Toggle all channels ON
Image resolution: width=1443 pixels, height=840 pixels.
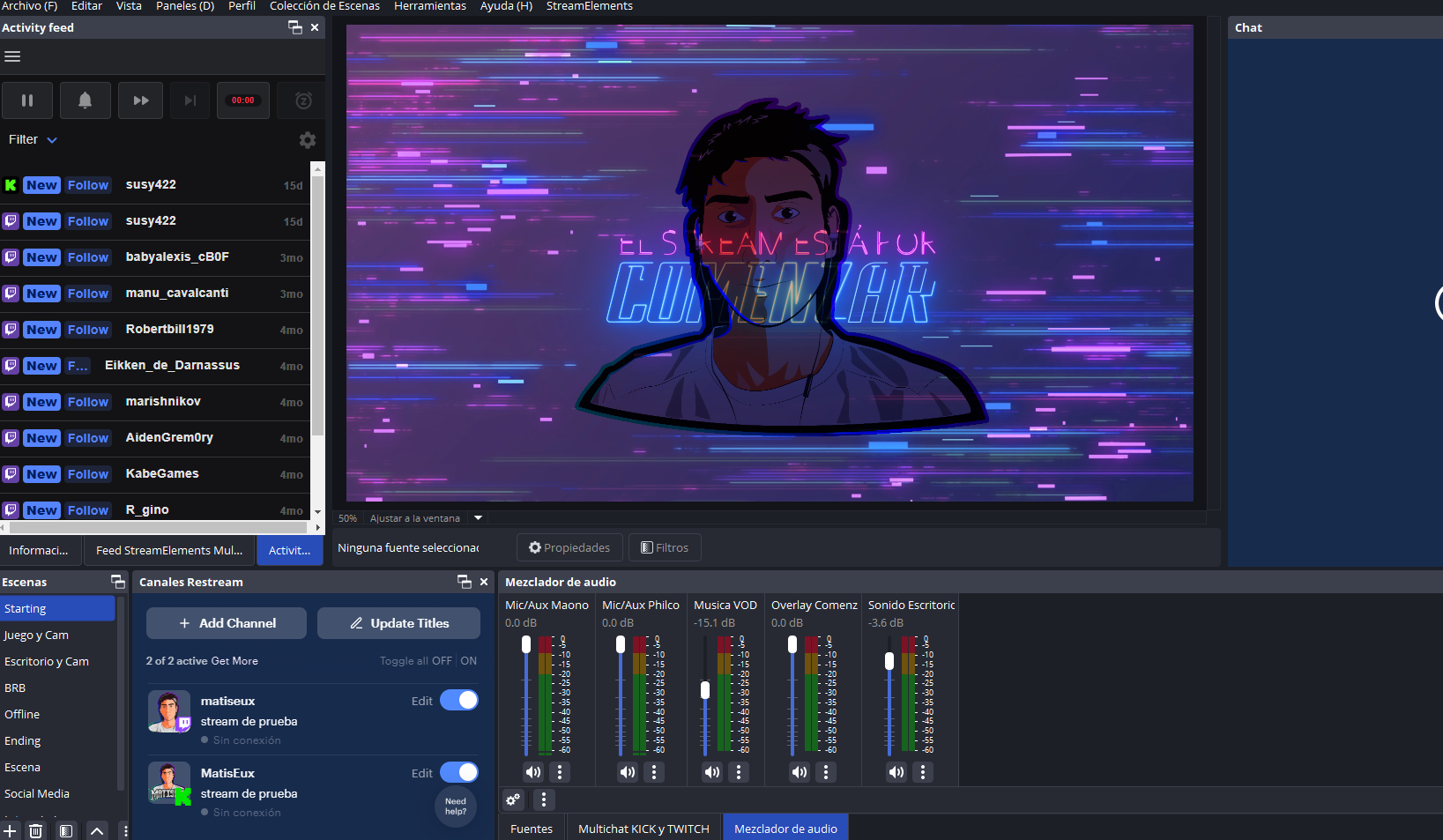point(468,661)
